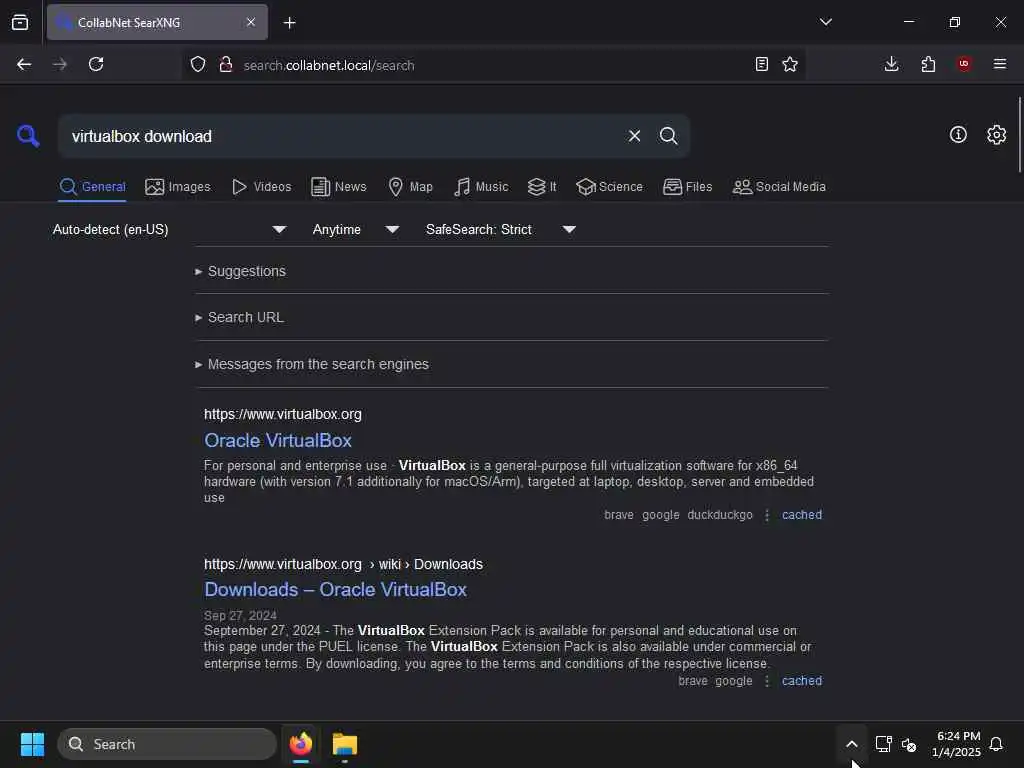Go back to previous page
1024x768 pixels.
[x=24, y=64]
